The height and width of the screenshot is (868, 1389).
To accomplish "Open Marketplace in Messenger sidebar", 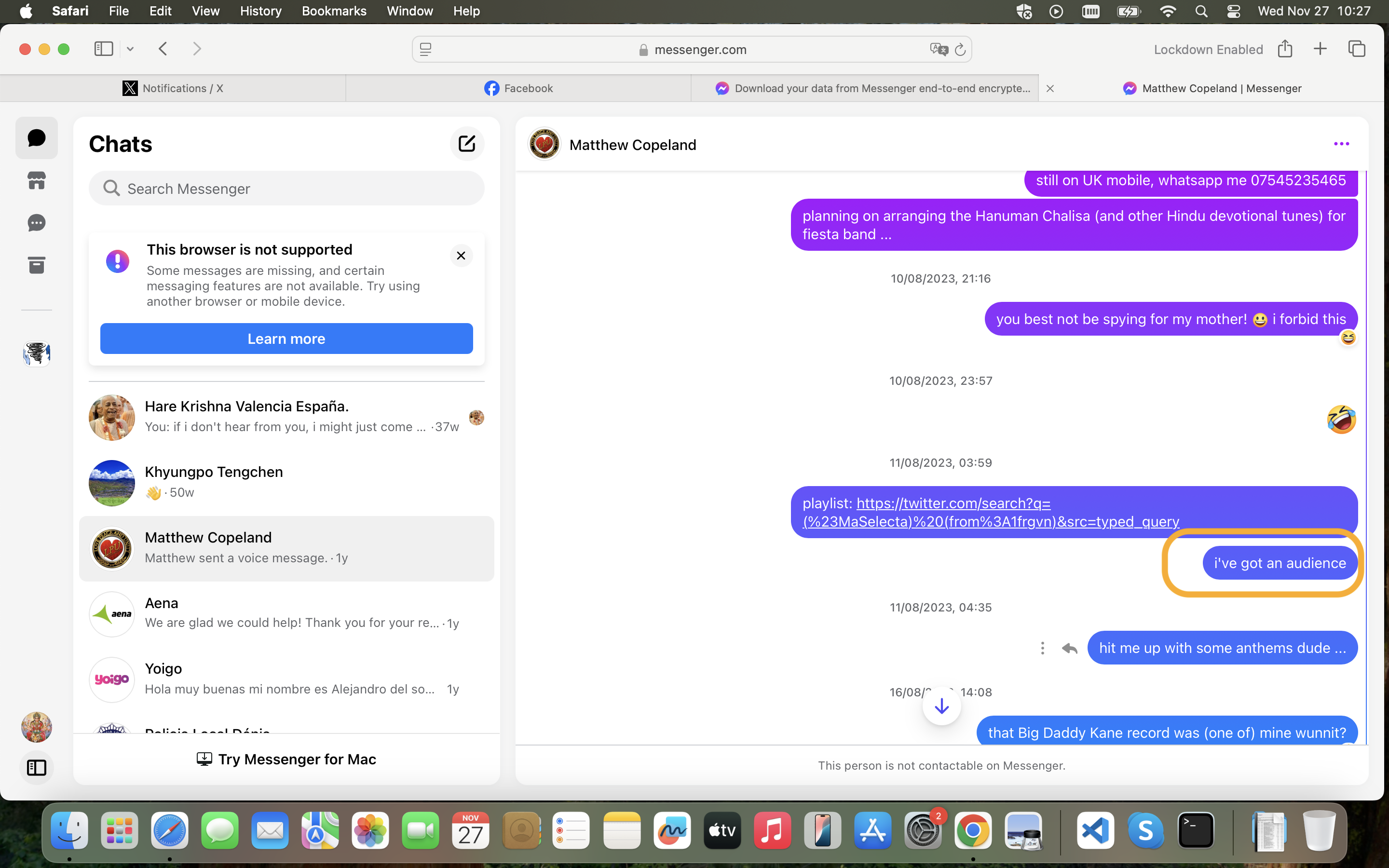I will point(36,181).
